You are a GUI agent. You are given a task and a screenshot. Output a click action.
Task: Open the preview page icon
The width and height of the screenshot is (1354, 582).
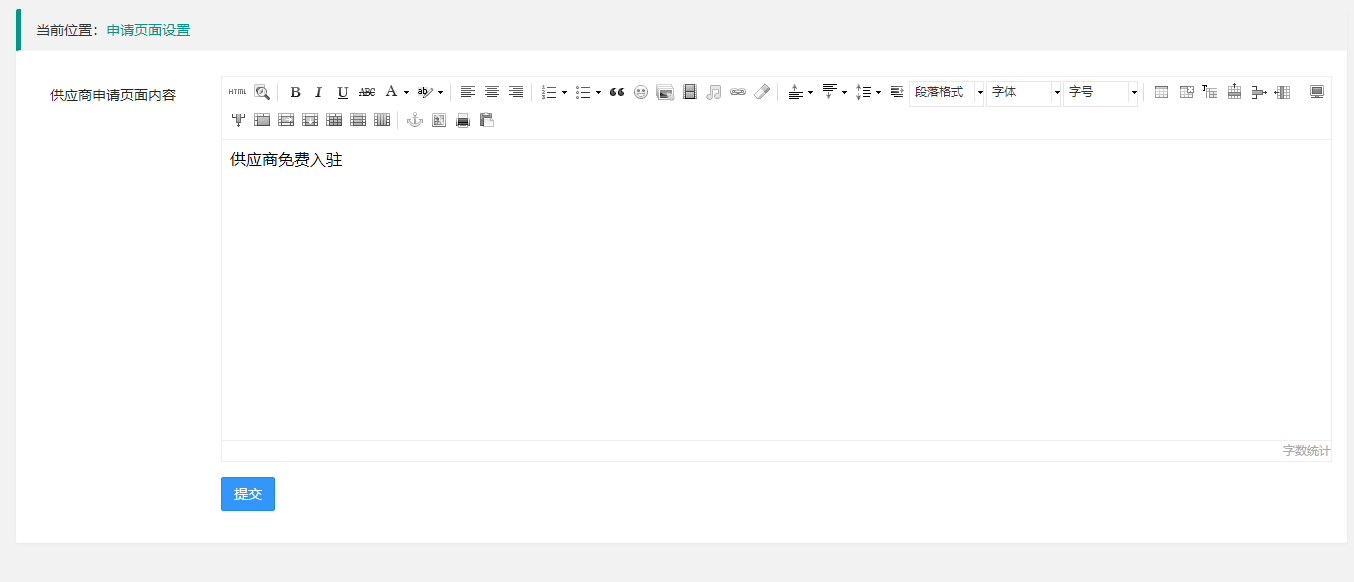(438, 120)
